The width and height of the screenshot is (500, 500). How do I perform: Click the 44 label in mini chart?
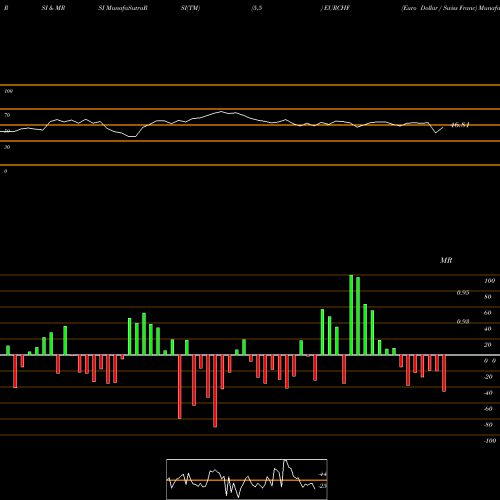click(x=323, y=474)
